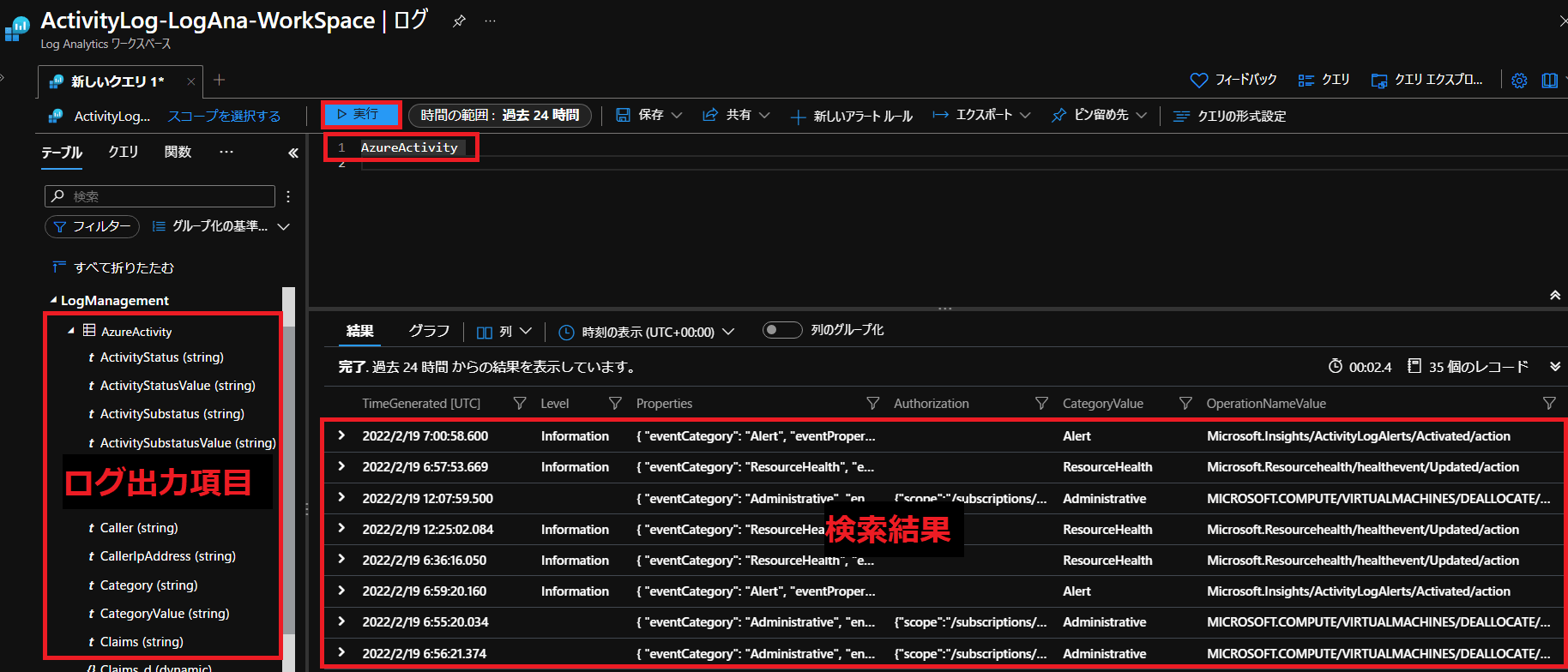Expand the 2022/2/19 12:07:59.500 row
This screenshot has height=672, width=1568.
click(x=341, y=497)
